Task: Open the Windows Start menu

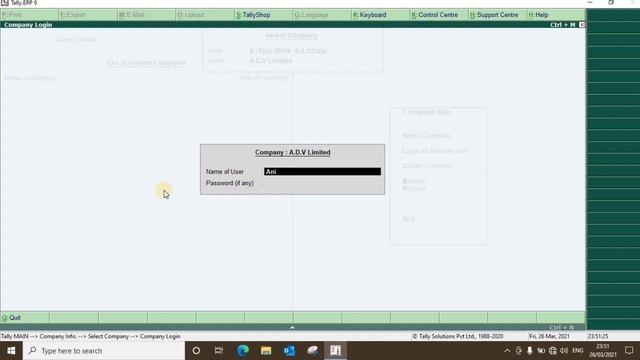Action: coord(11,351)
